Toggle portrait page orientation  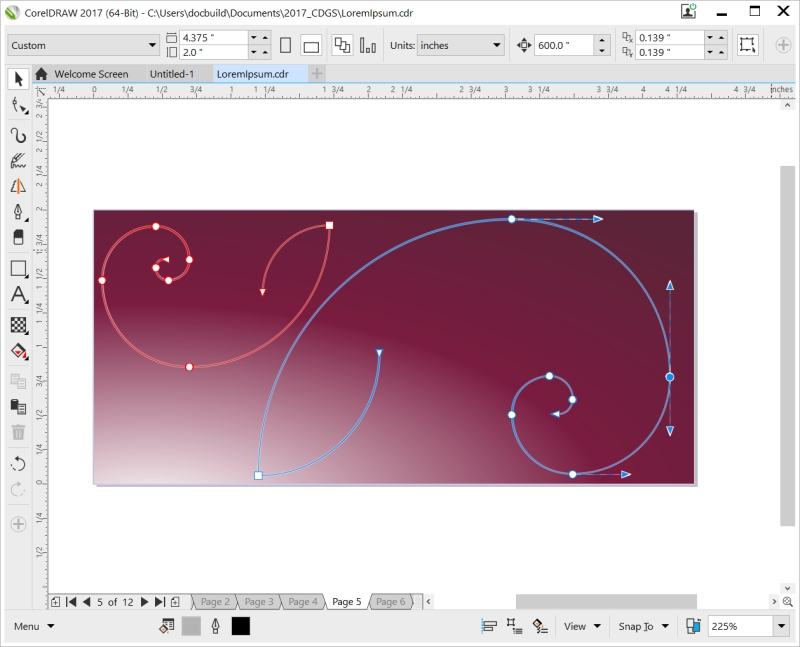coord(286,45)
